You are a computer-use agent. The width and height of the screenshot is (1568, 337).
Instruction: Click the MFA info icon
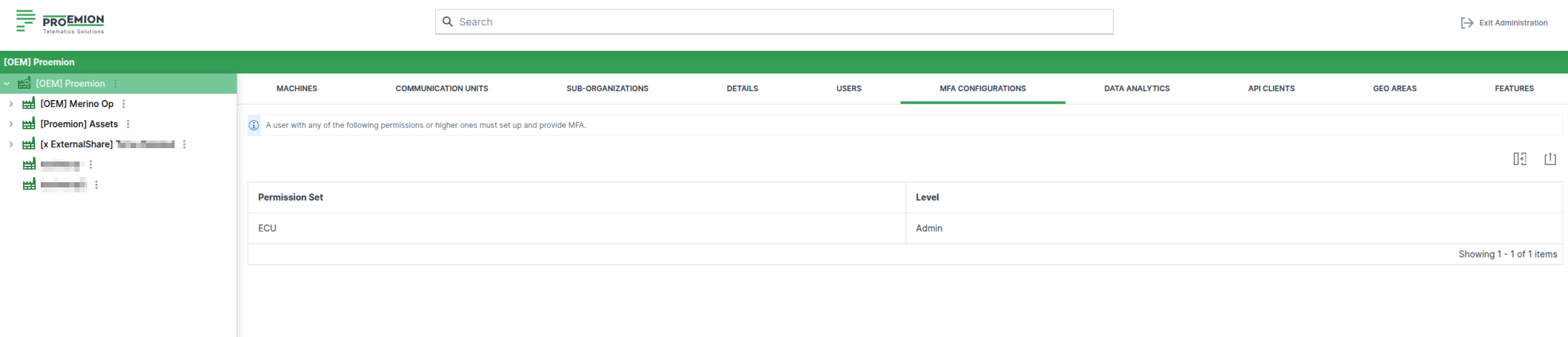[254, 125]
